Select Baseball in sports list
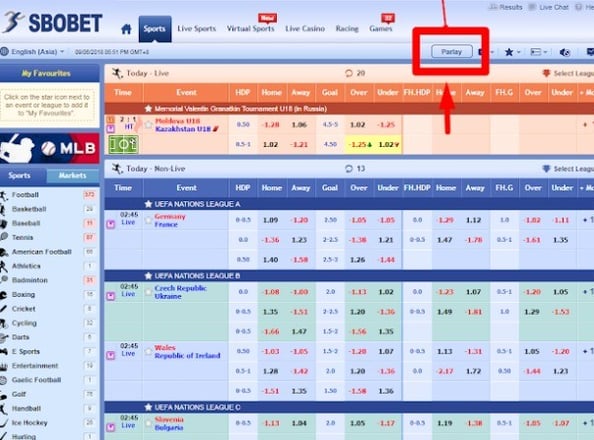This screenshot has height=440, width=594. click(26, 223)
